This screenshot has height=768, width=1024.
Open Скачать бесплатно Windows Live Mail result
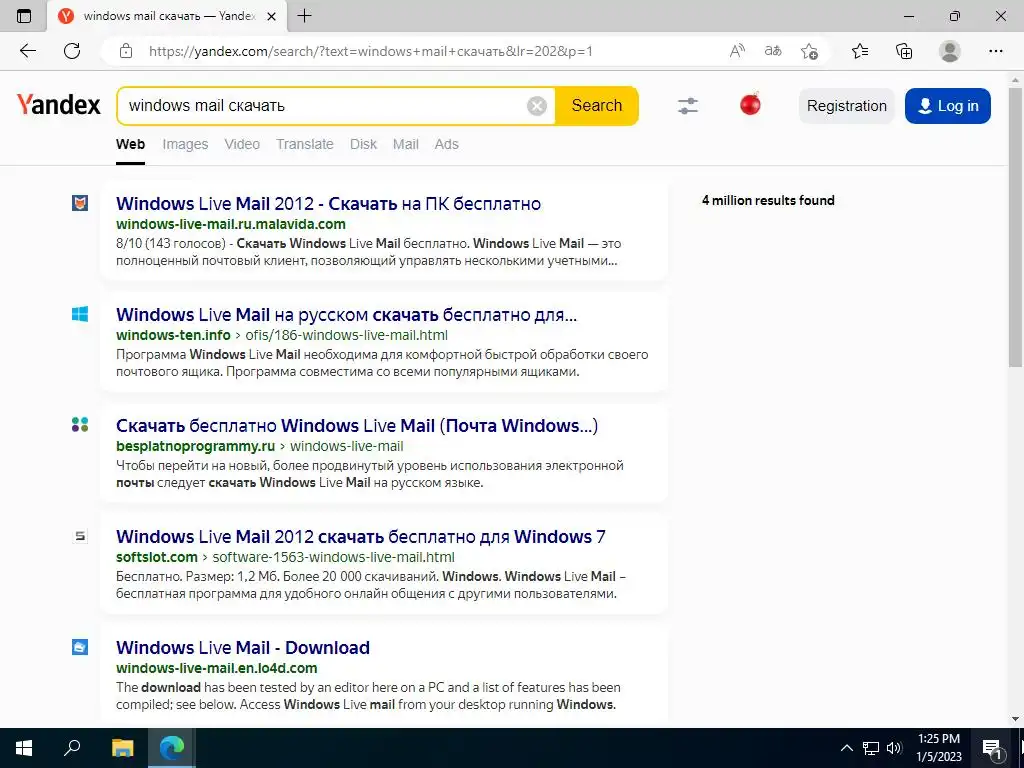pos(357,426)
